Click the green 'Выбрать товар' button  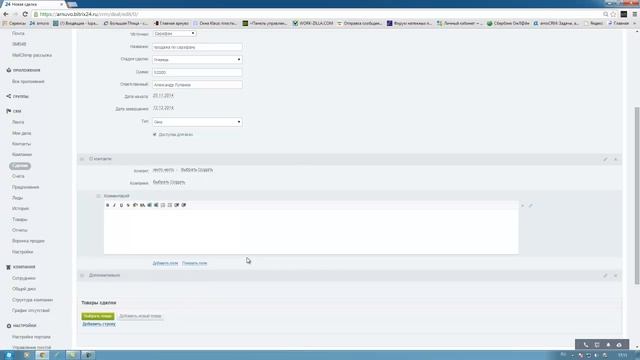coord(98,316)
